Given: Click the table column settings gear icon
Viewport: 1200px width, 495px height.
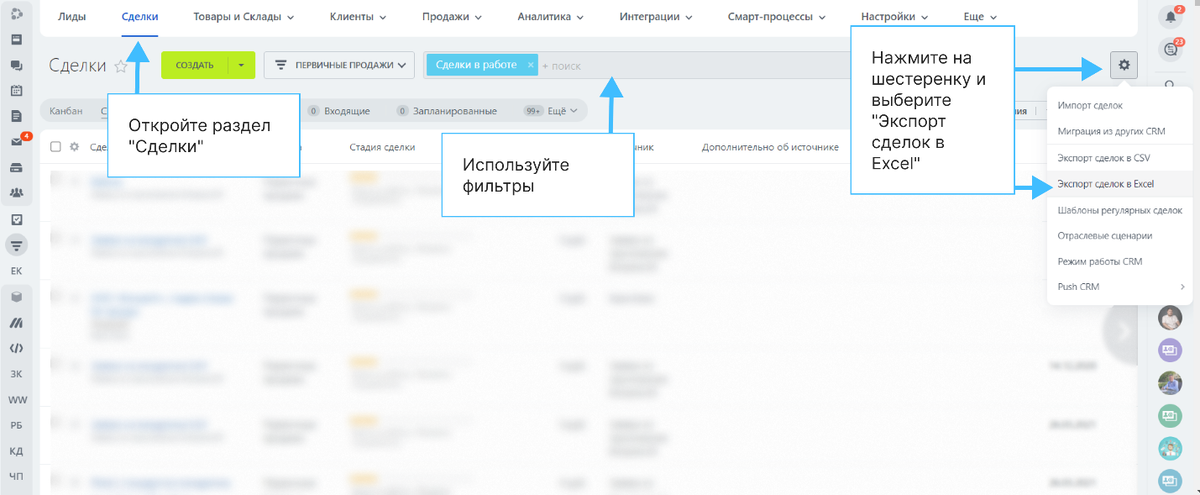Looking at the screenshot, I should [73, 147].
